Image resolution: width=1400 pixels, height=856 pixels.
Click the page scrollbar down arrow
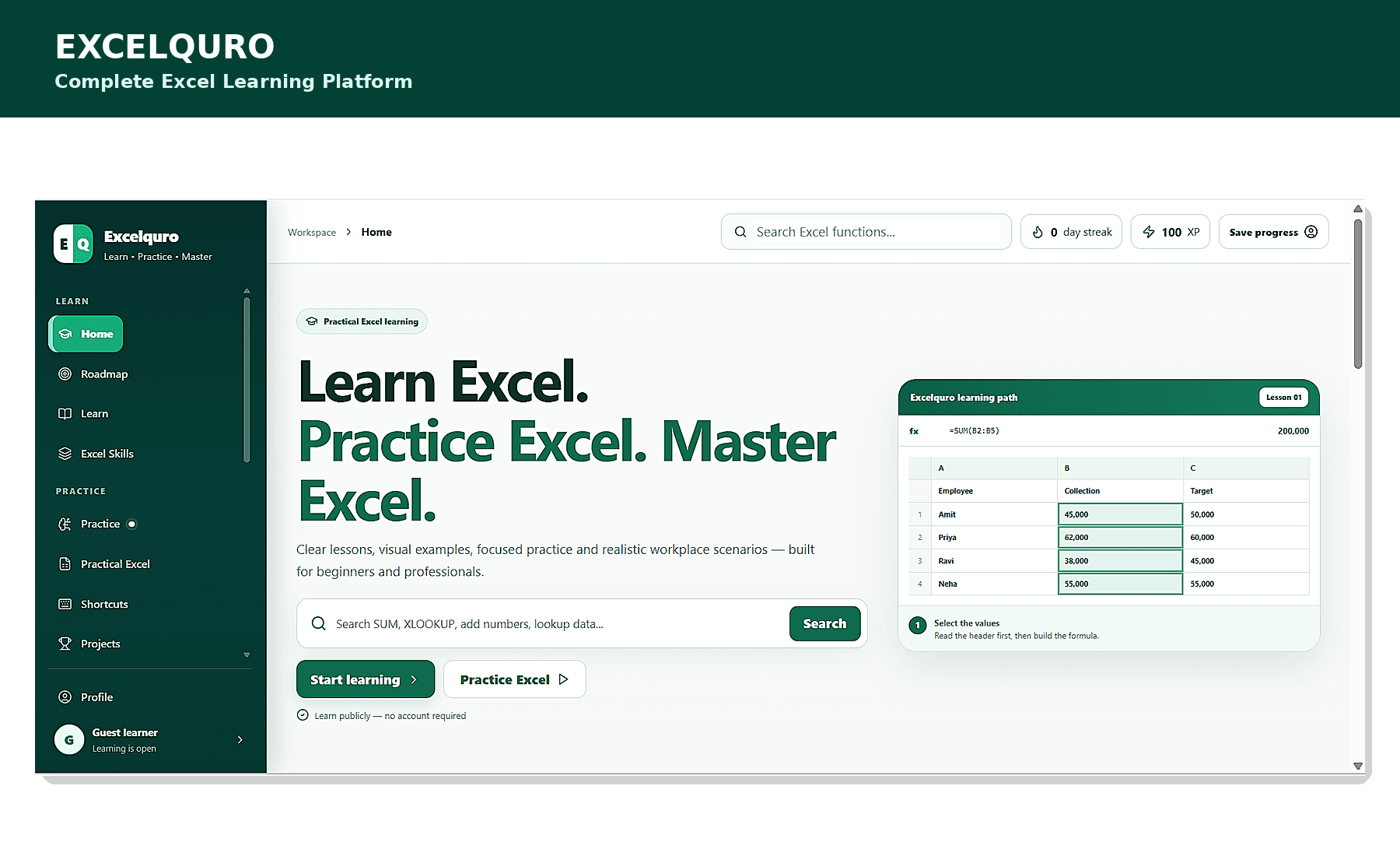[1358, 767]
